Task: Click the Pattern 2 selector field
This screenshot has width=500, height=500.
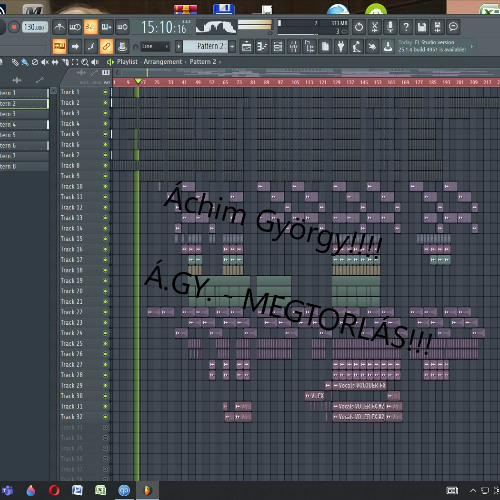Action: click(x=206, y=46)
